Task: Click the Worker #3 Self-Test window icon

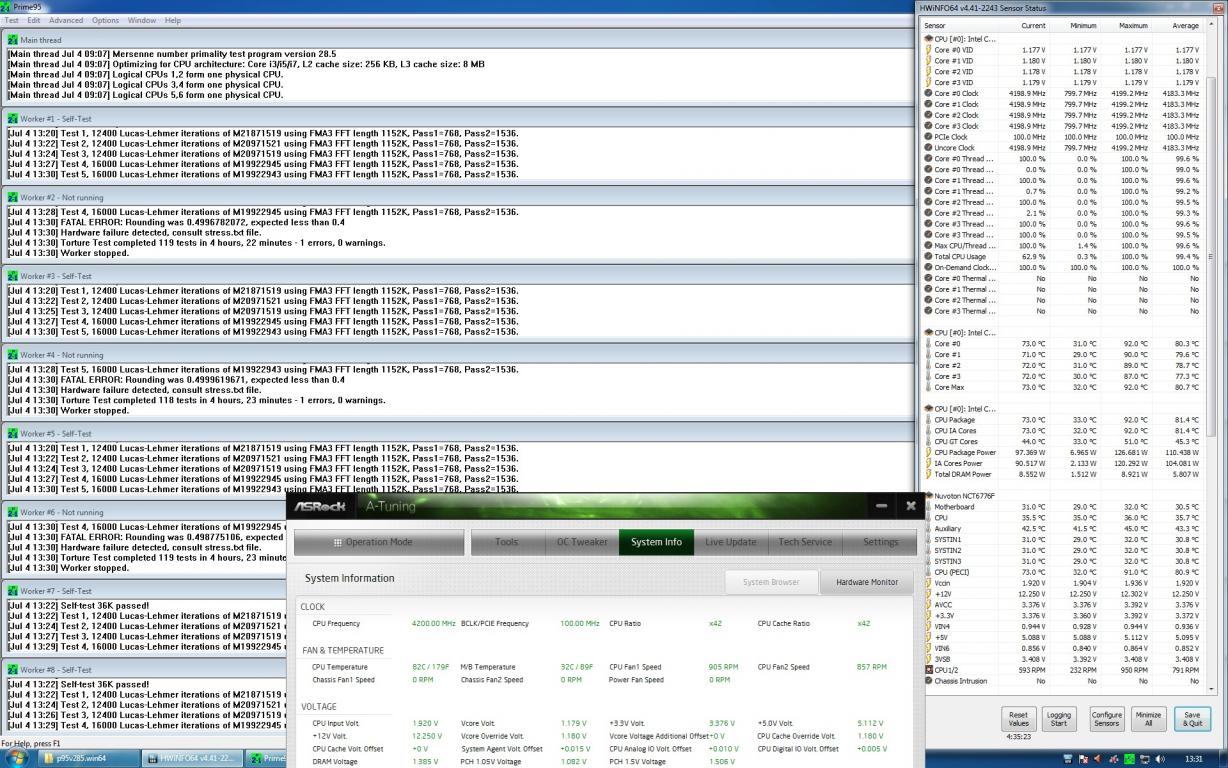Action: coord(12,276)
